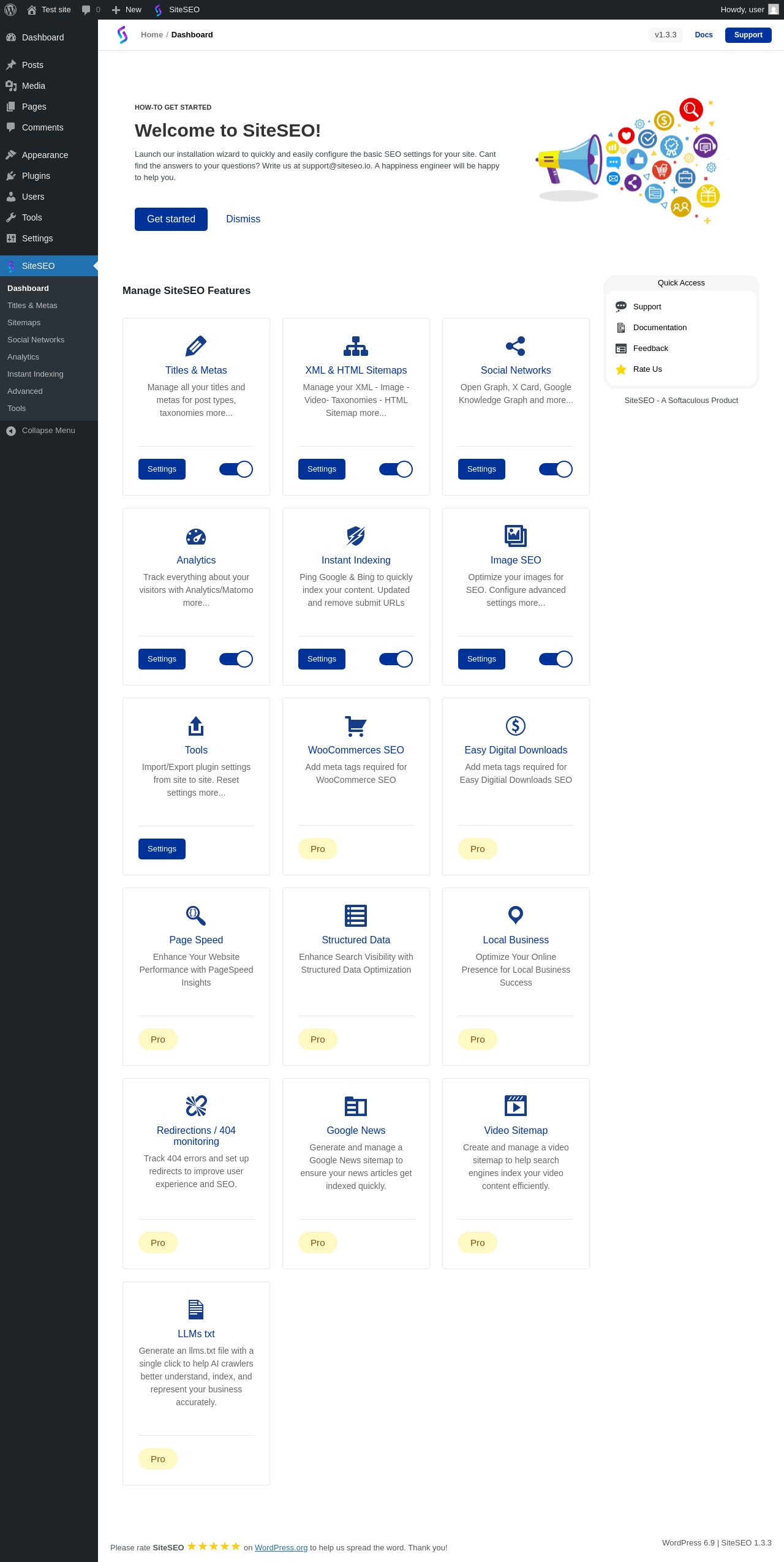Select Appearance in the sidebar
The image size is (784, 1562).
[49, 155]
